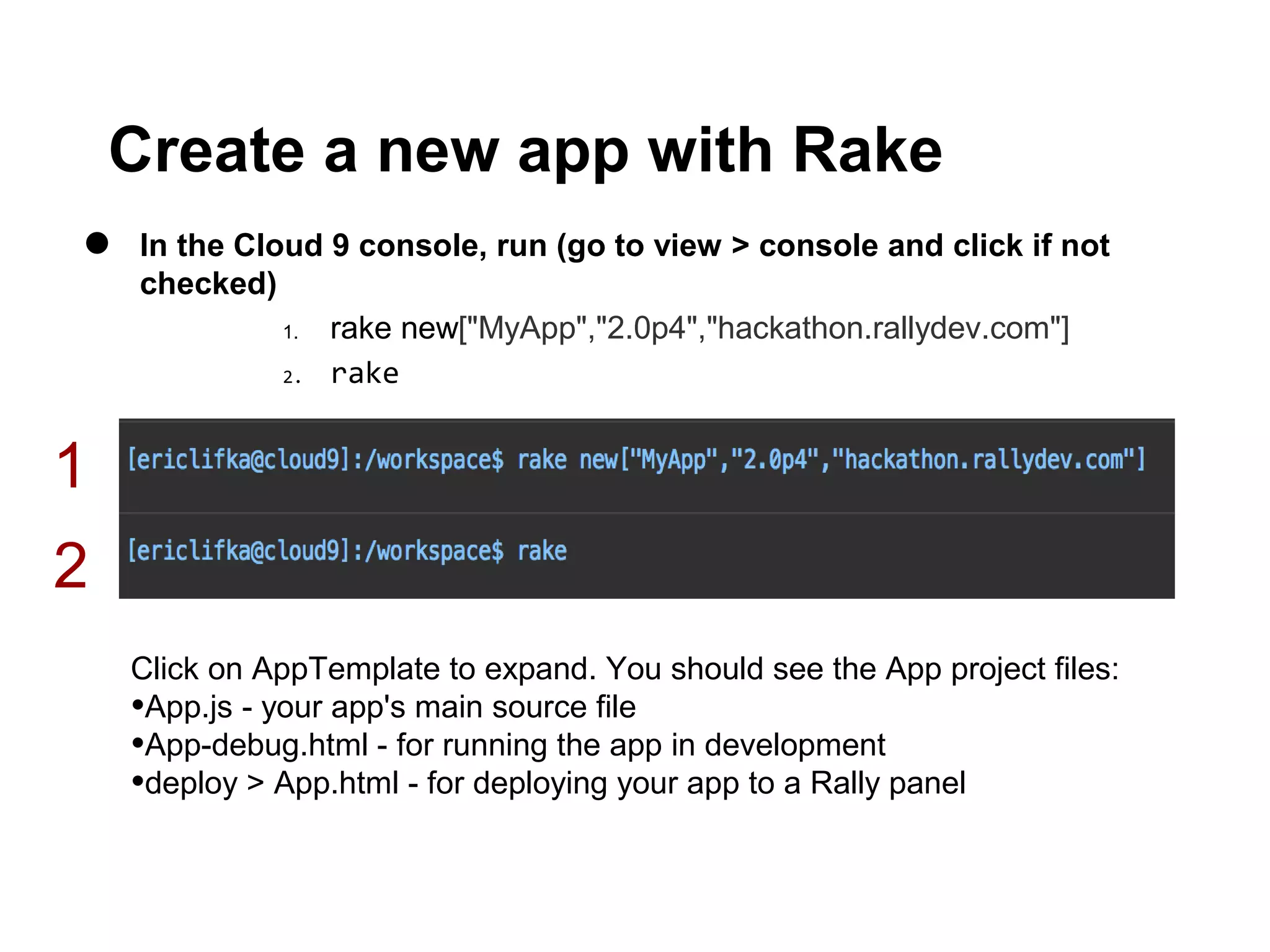
Task: Click the 'App-debug.html - for running the app' line
Action: click(x=508, y=745)
